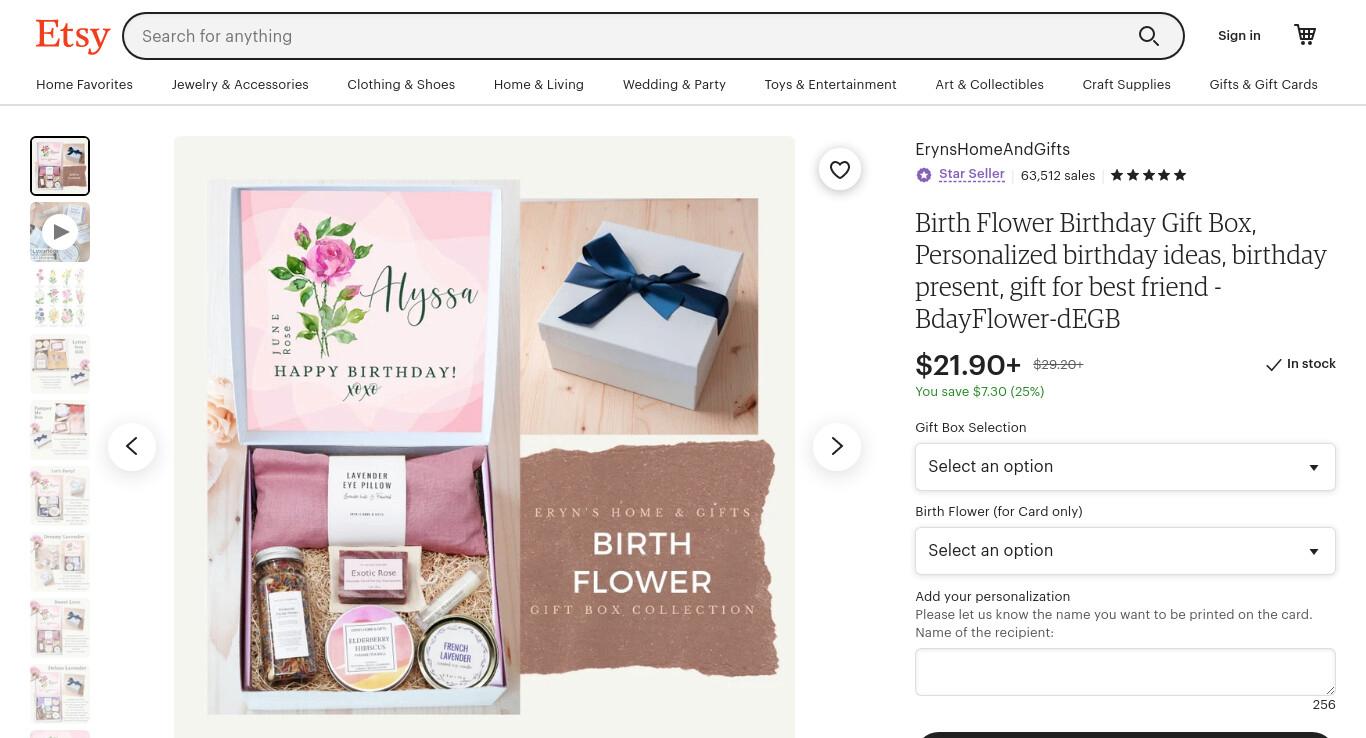
Task: Click the search for anything box
Action: tap(630, 36)
